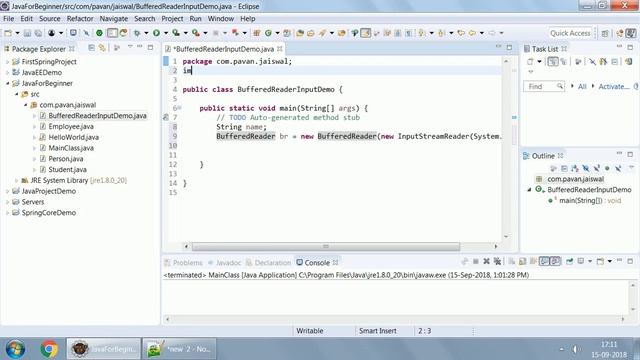Click the Notepad++ taskbar button

click(x=179, y=349)
